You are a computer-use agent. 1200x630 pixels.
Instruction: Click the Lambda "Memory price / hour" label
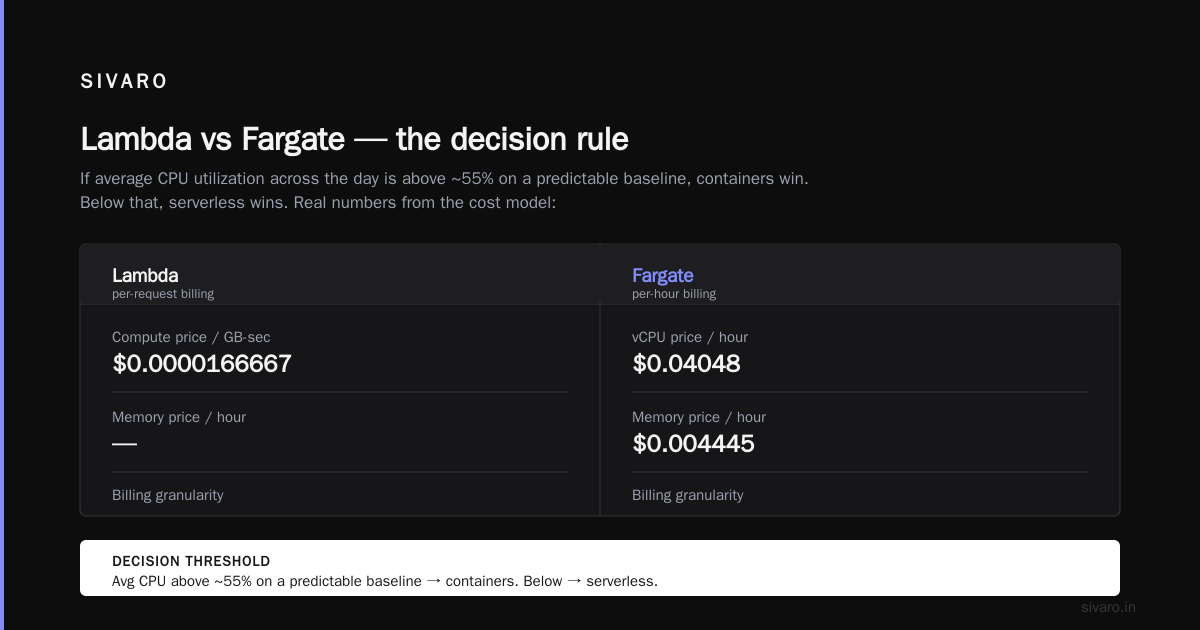click(179, 417)
